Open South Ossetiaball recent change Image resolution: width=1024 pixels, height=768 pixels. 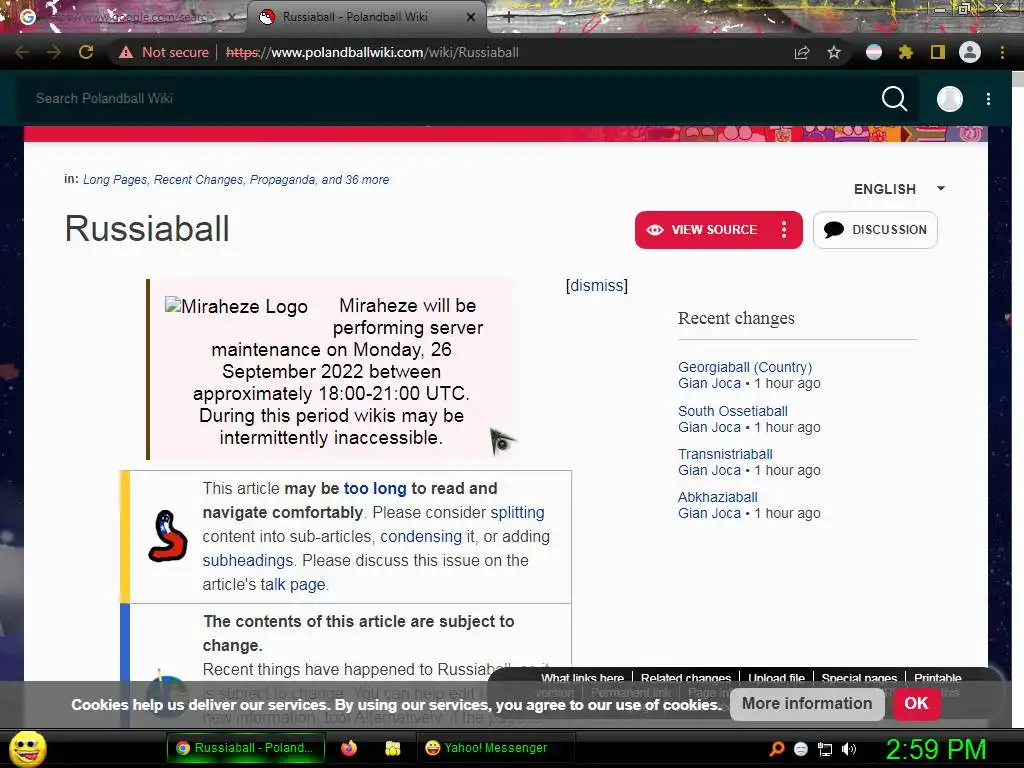point(733,411)
